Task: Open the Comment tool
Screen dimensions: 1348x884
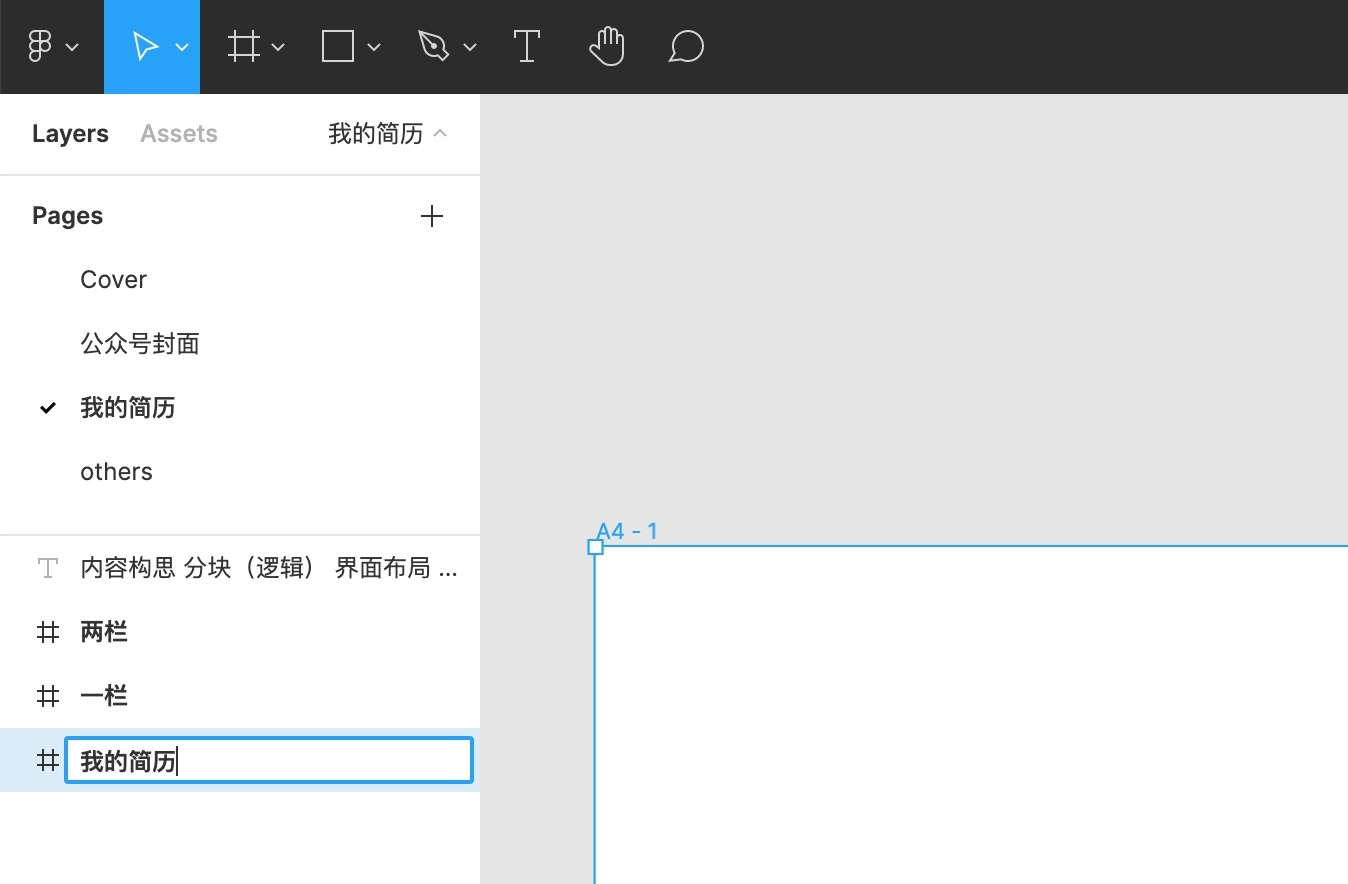Action: tap(686, 46)
